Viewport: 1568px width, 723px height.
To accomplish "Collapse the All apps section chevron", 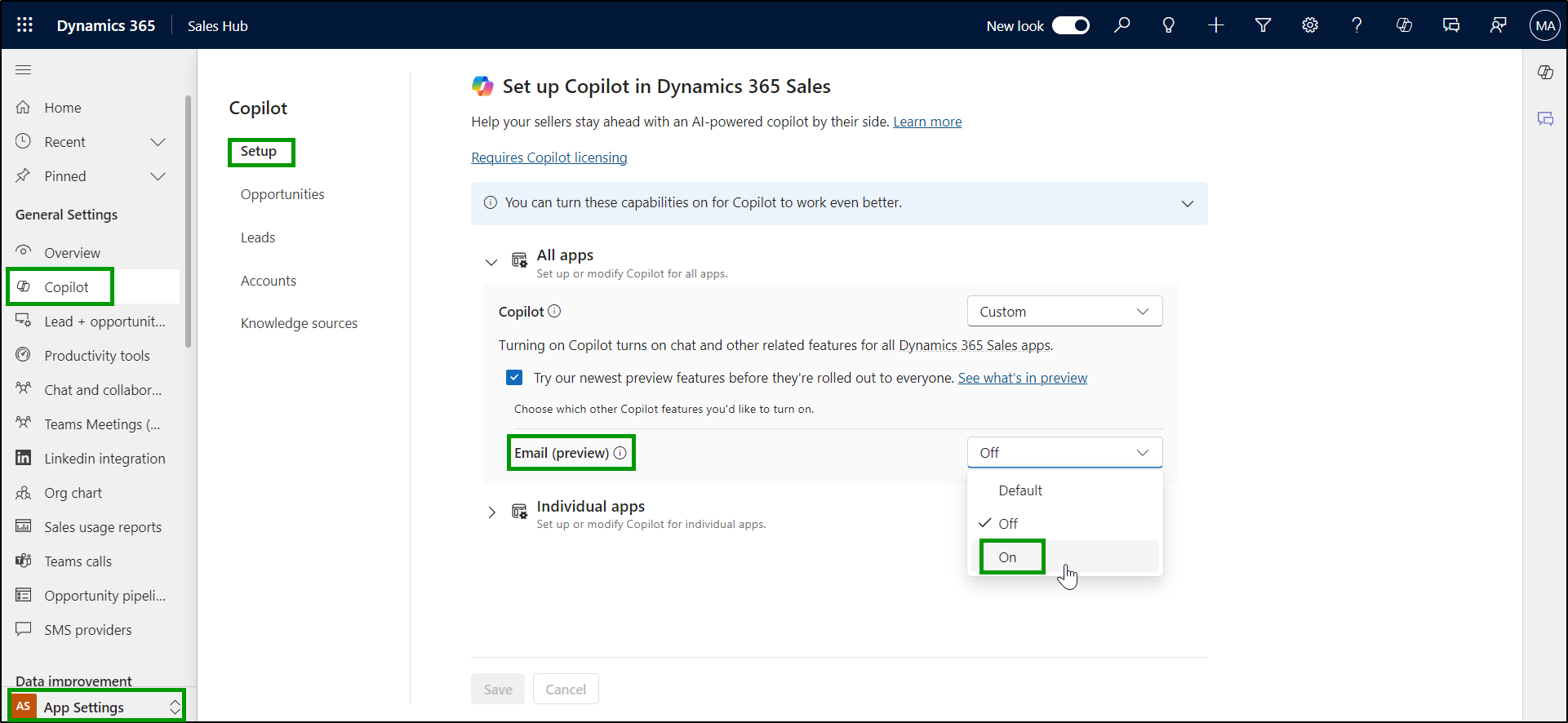I will click(x=491, y=262).
